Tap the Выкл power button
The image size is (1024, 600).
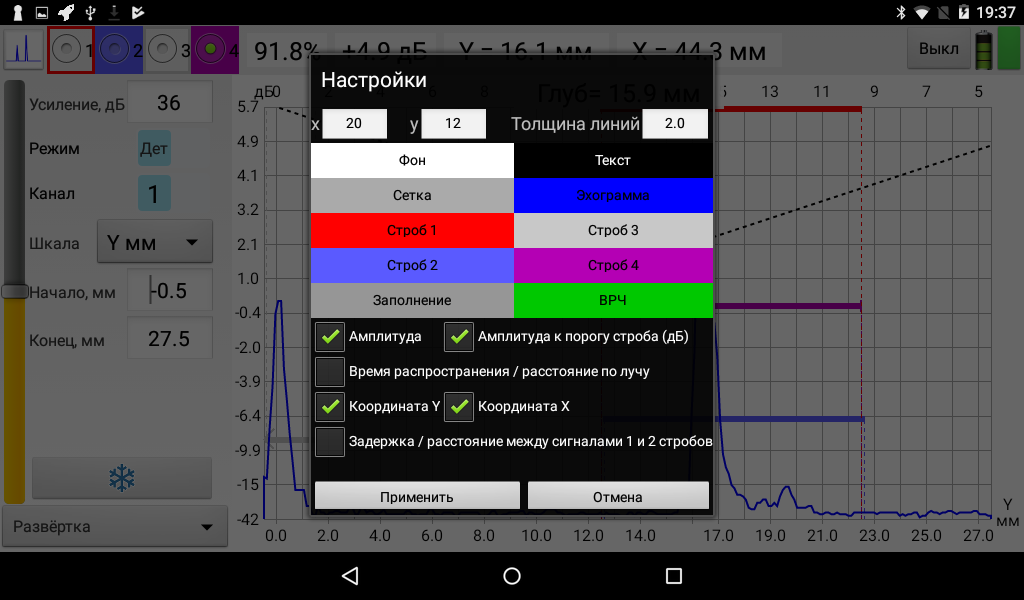click(x=938, y=49)
